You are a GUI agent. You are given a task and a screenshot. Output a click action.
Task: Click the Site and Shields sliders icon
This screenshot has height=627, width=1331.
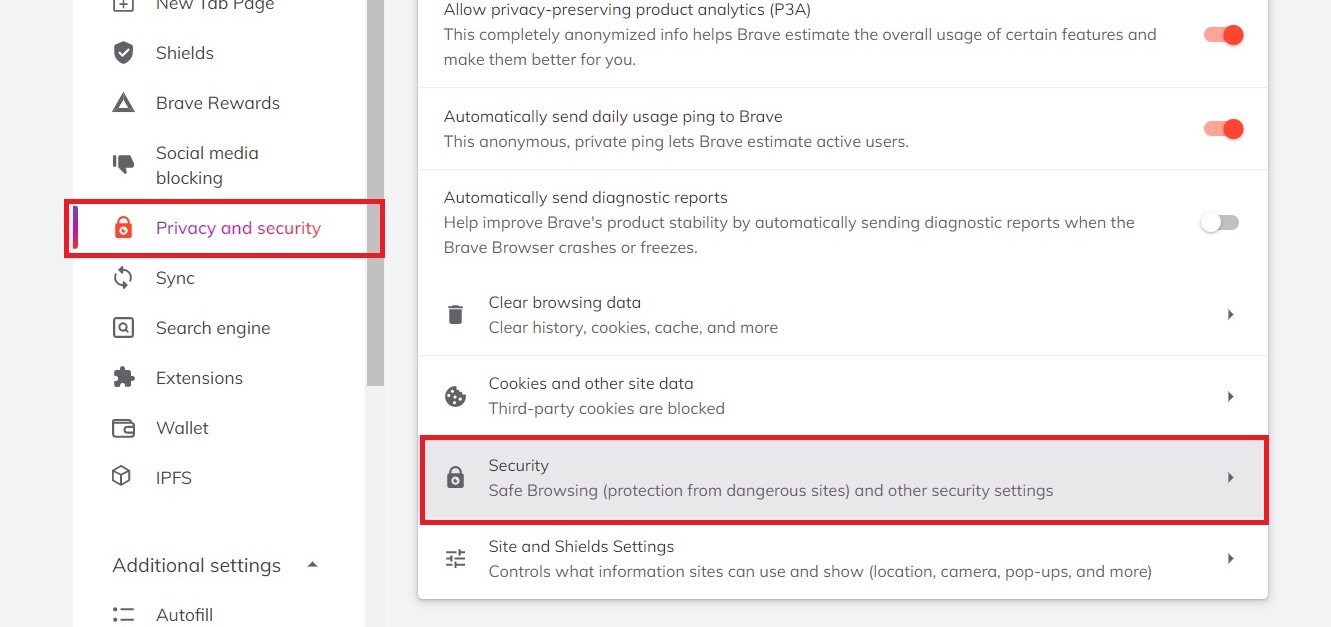click(x=456, y=559)
